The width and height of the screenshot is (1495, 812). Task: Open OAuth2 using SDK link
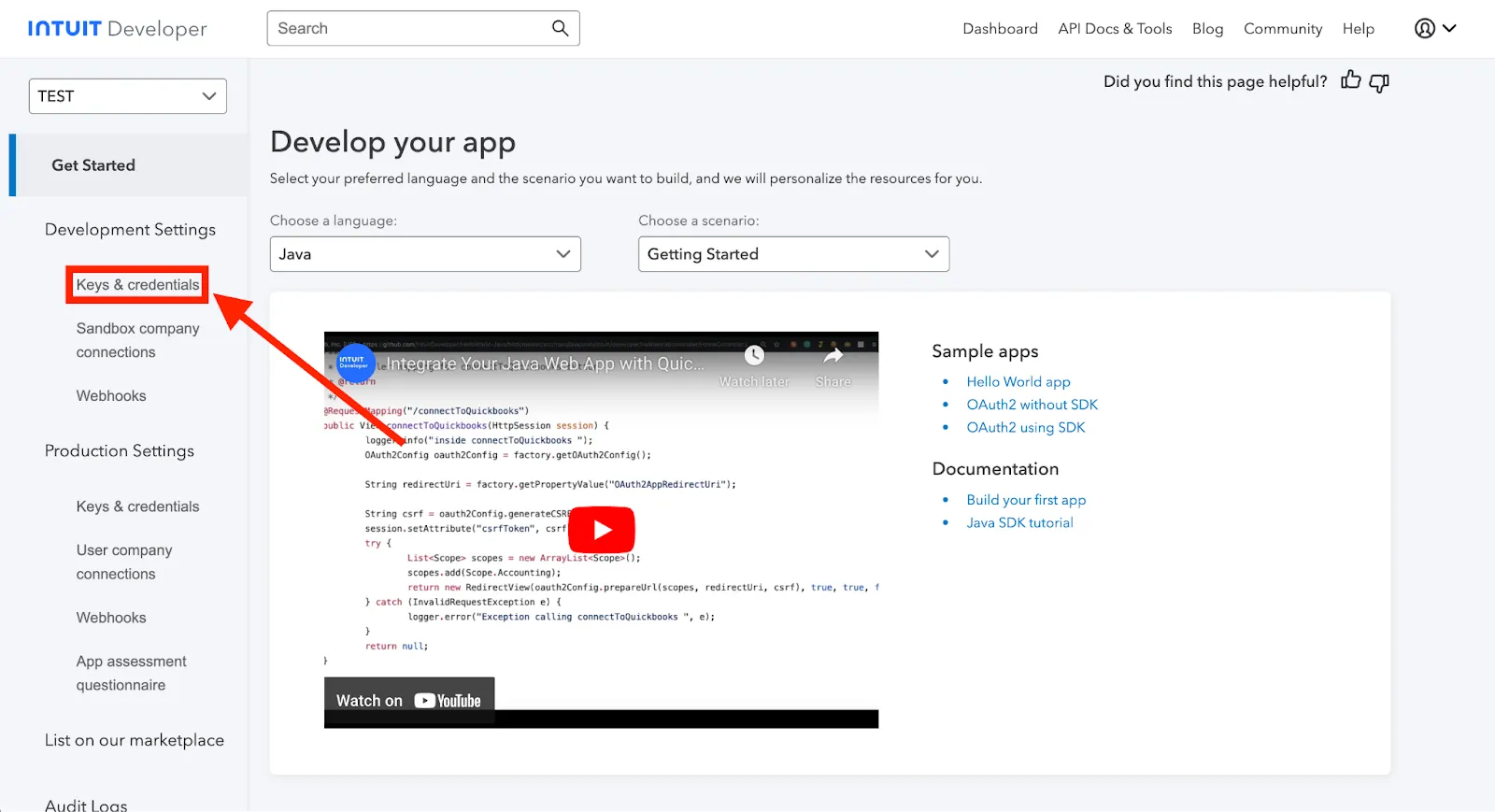click(1026, 427)
